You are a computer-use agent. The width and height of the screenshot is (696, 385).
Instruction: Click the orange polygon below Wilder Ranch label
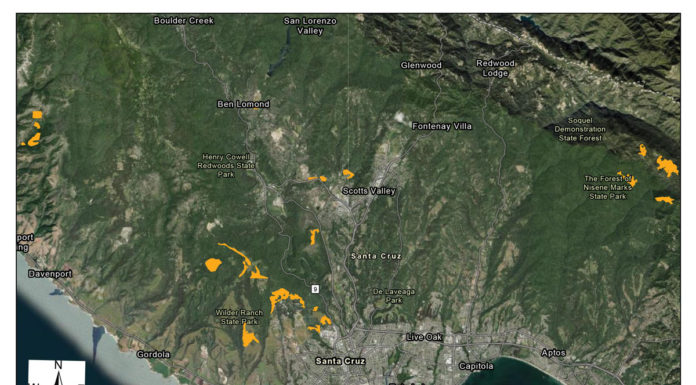point(249,335)
